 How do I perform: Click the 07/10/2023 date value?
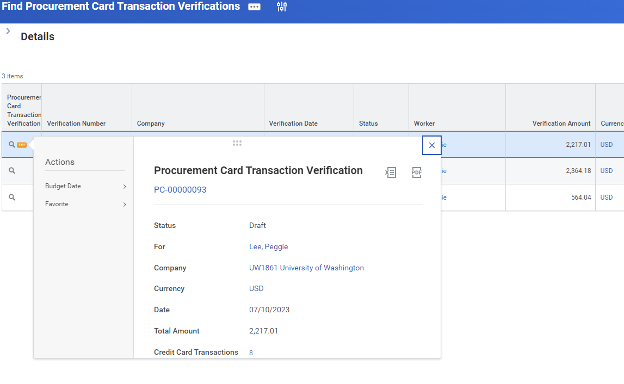[x=269, y=310]
